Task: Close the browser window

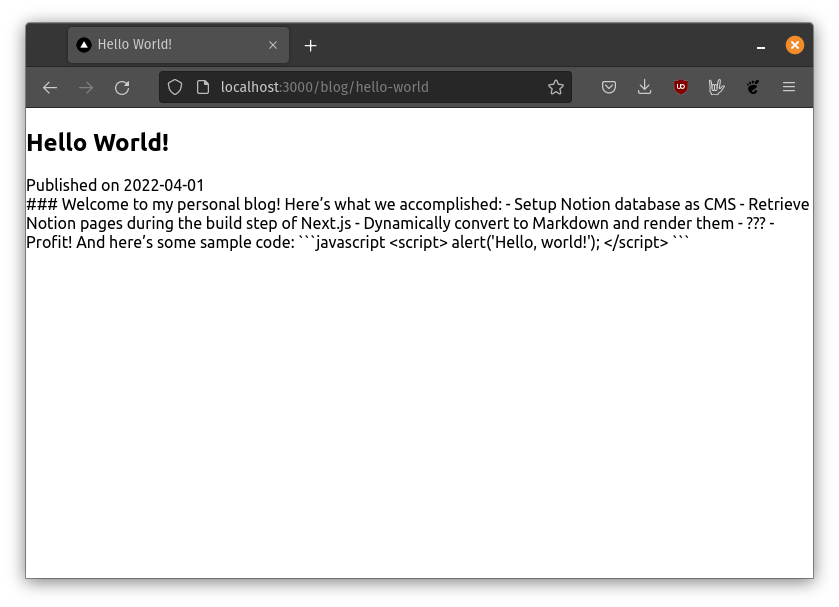Action: [795, 45]
